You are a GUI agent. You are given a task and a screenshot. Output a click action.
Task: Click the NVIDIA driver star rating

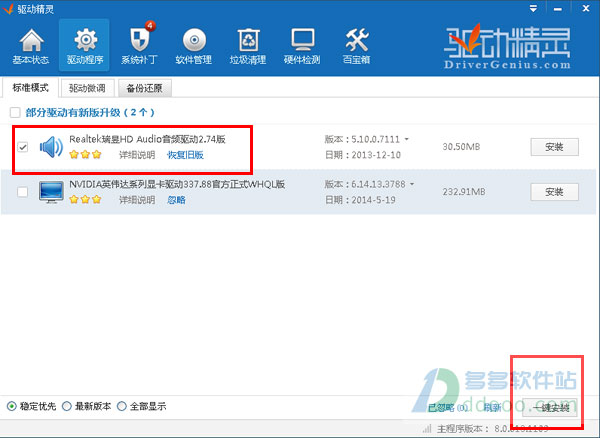click(x=85, y=199)
